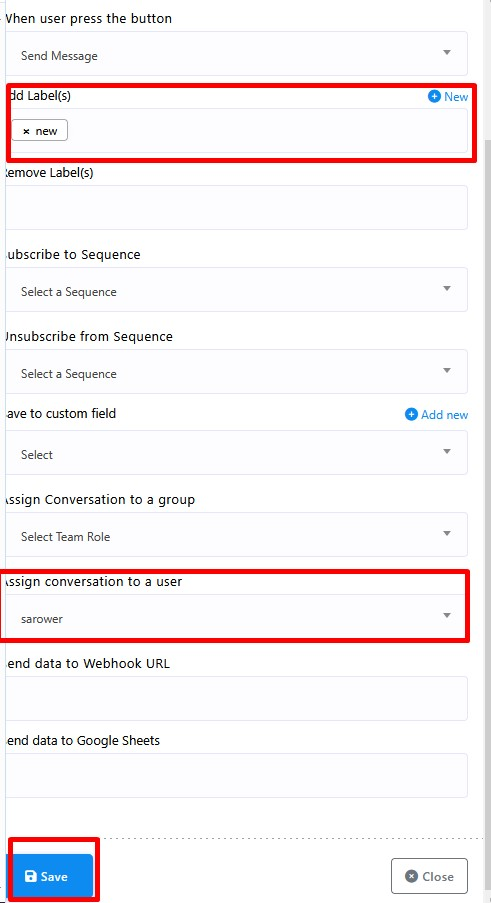This screenshot has height=903, width=491.
Task: Click the Webhook URL input field
Action: tap(237, 699)
